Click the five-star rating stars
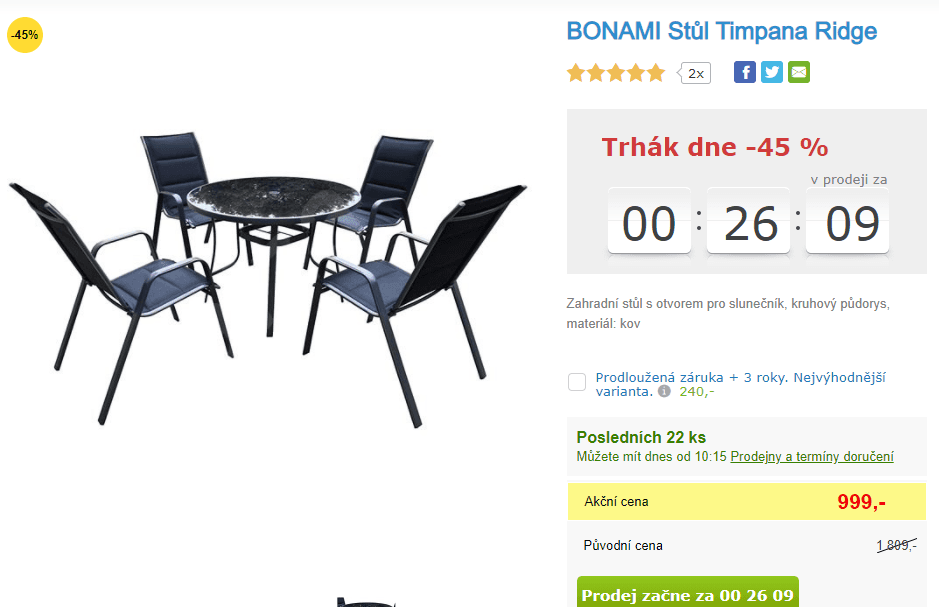Image resolution: width=939 pixels, height=607 pixels. (x=616, y=73)
